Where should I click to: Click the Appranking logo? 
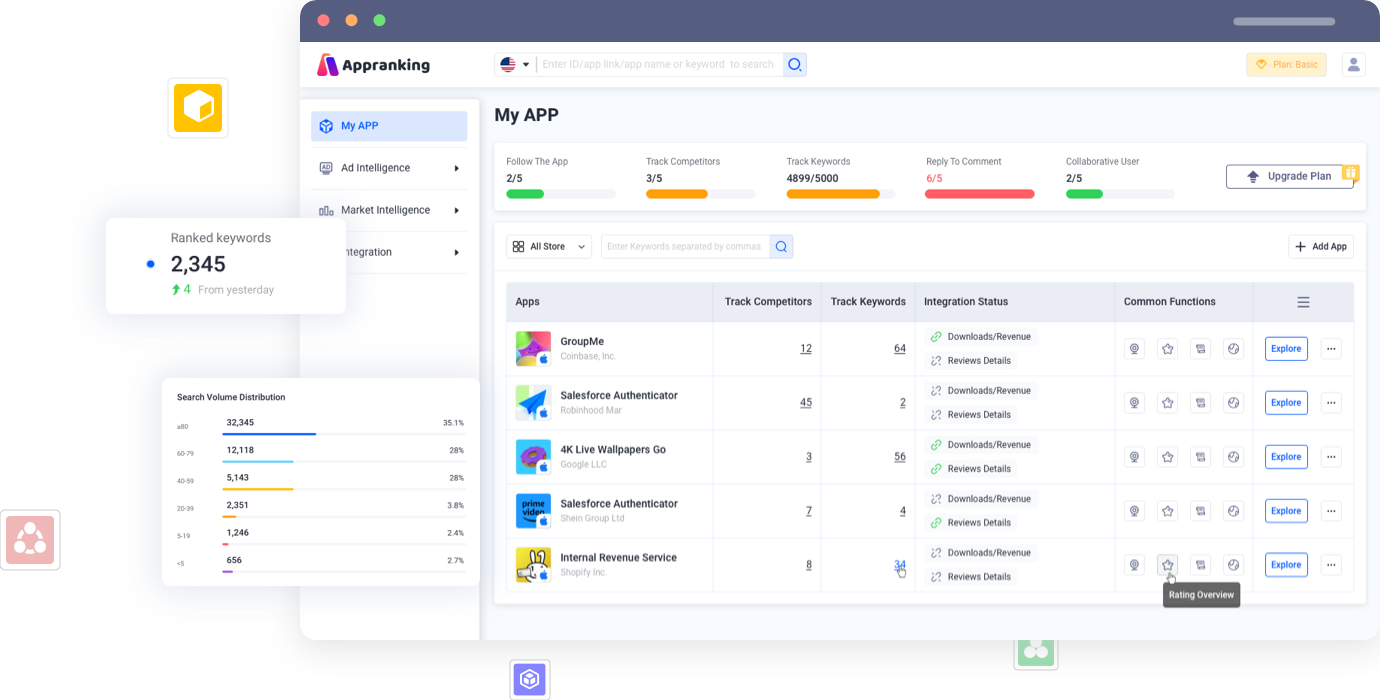coord(373,65)
